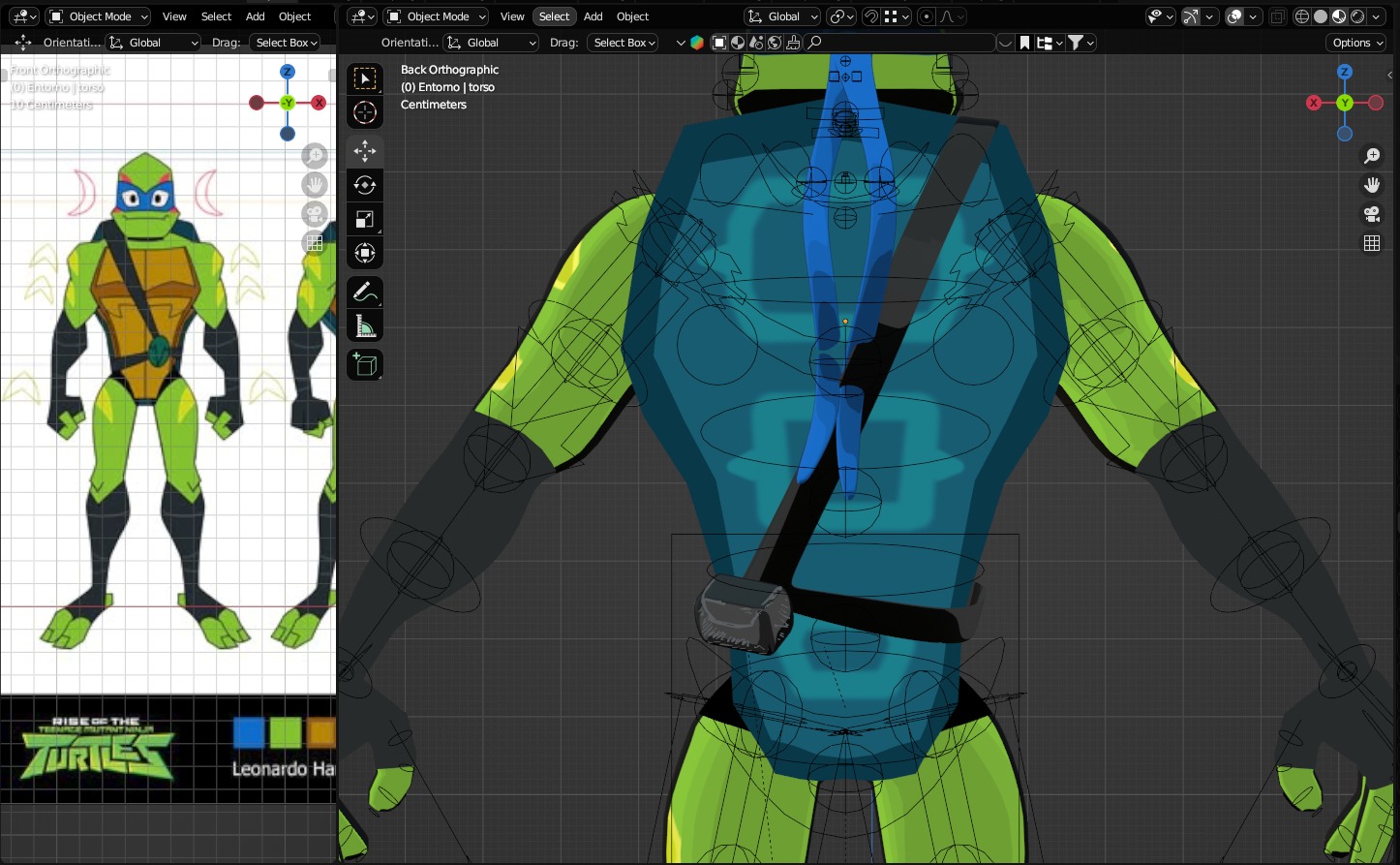Select the Scale tool
This screenshot has width=1400, height=865.
(365, 219)
